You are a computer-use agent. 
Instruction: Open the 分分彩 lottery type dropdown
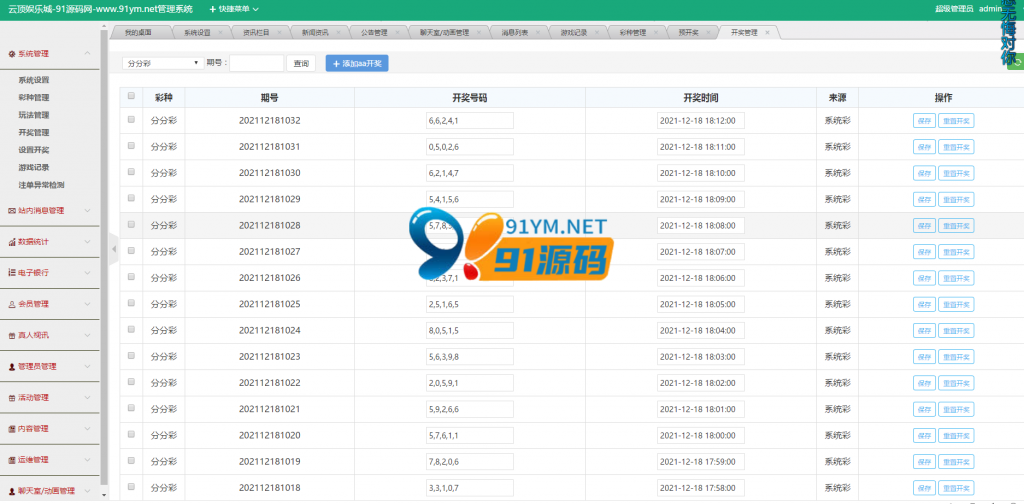coord(162,63)
